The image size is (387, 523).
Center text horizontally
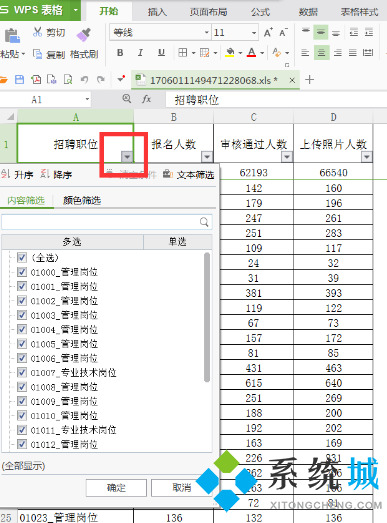point(321,53)
